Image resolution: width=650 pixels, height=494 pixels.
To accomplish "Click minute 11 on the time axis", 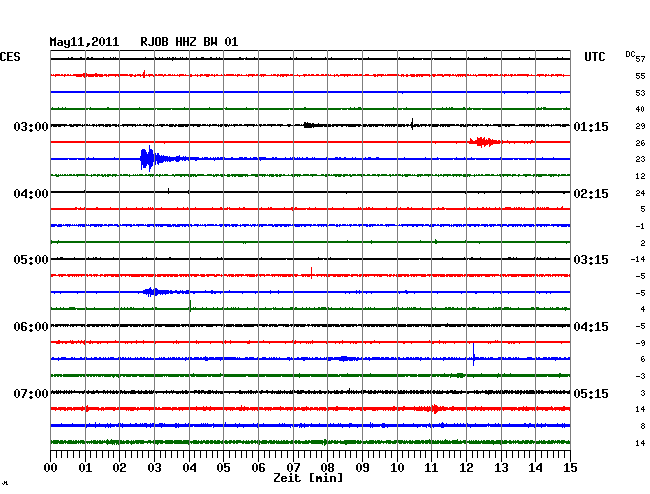I will point(431,468).
